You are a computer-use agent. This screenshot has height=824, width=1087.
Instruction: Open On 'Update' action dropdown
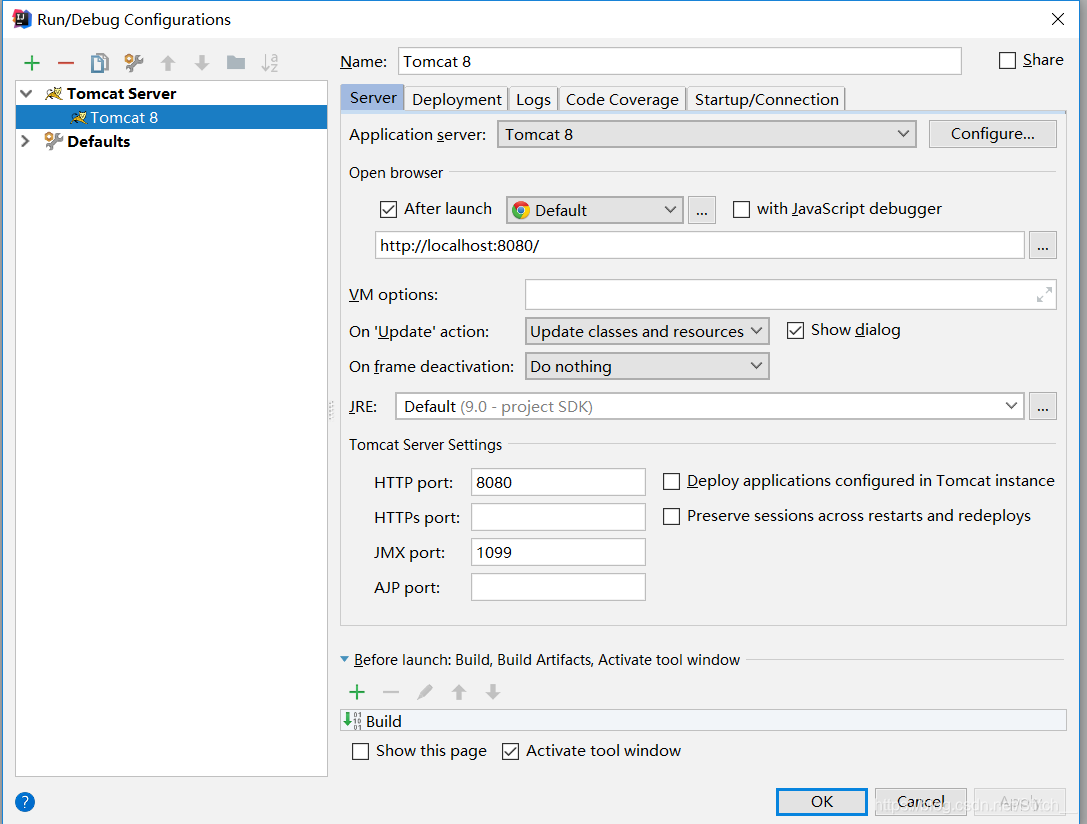pyautogui.click(x=647, y=331)
